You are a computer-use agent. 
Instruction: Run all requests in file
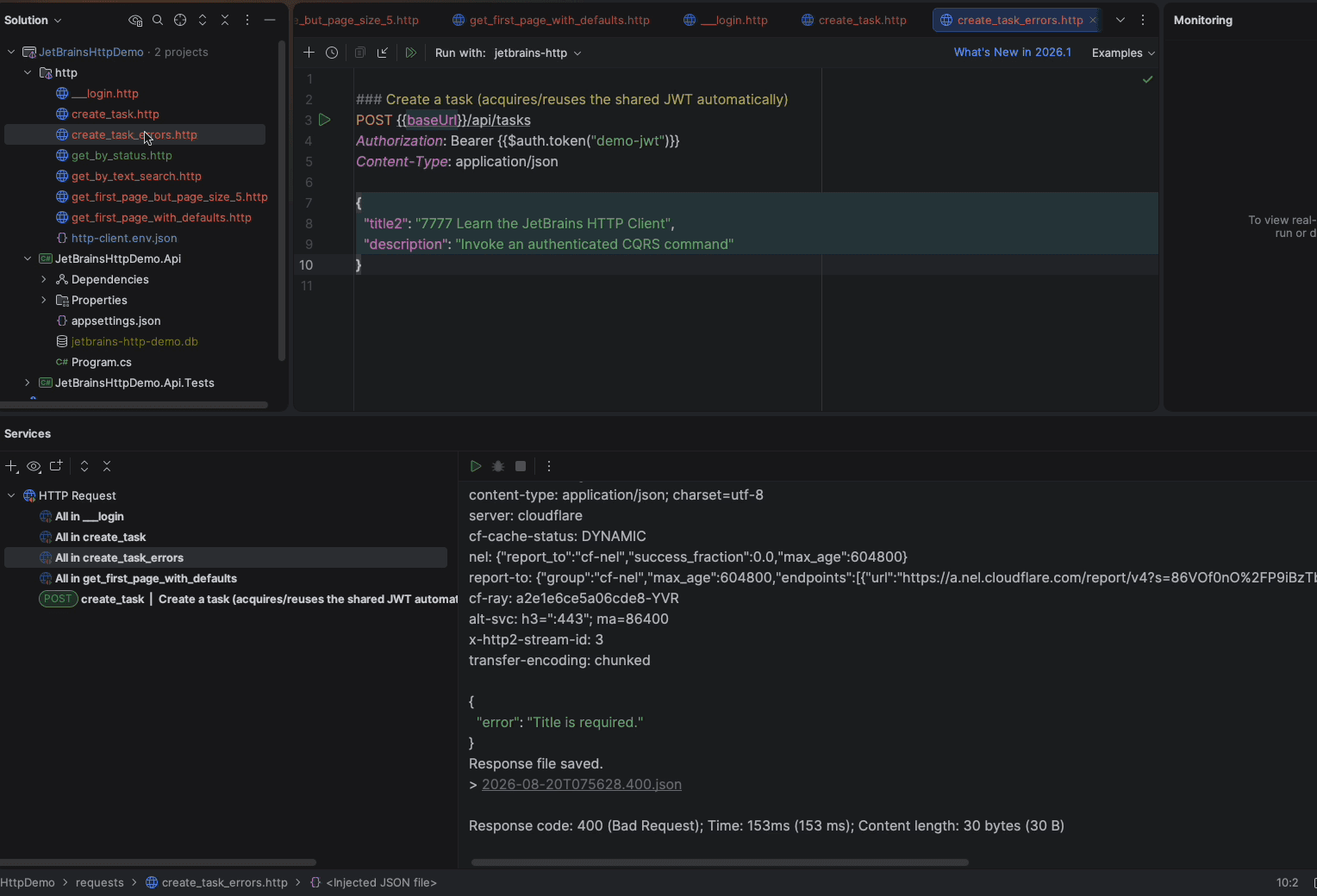(x=411, y=53)
